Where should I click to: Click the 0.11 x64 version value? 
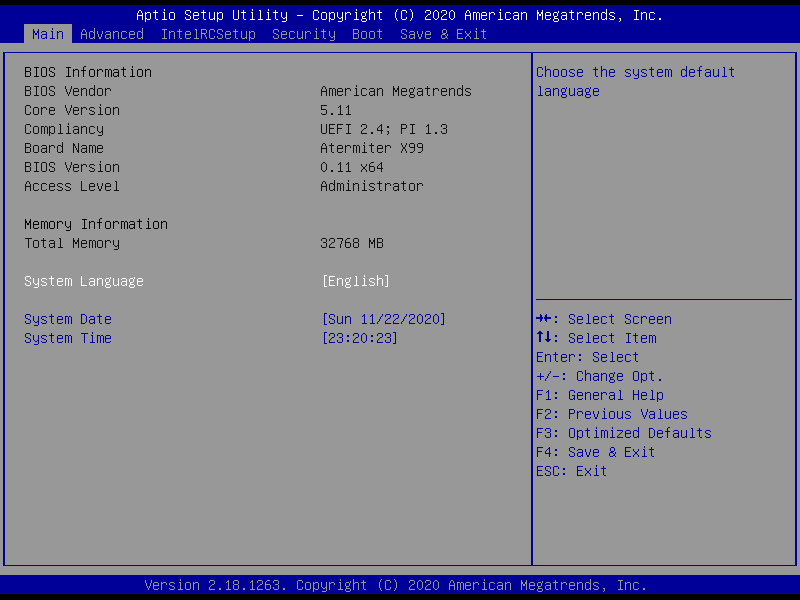point(352,167)
